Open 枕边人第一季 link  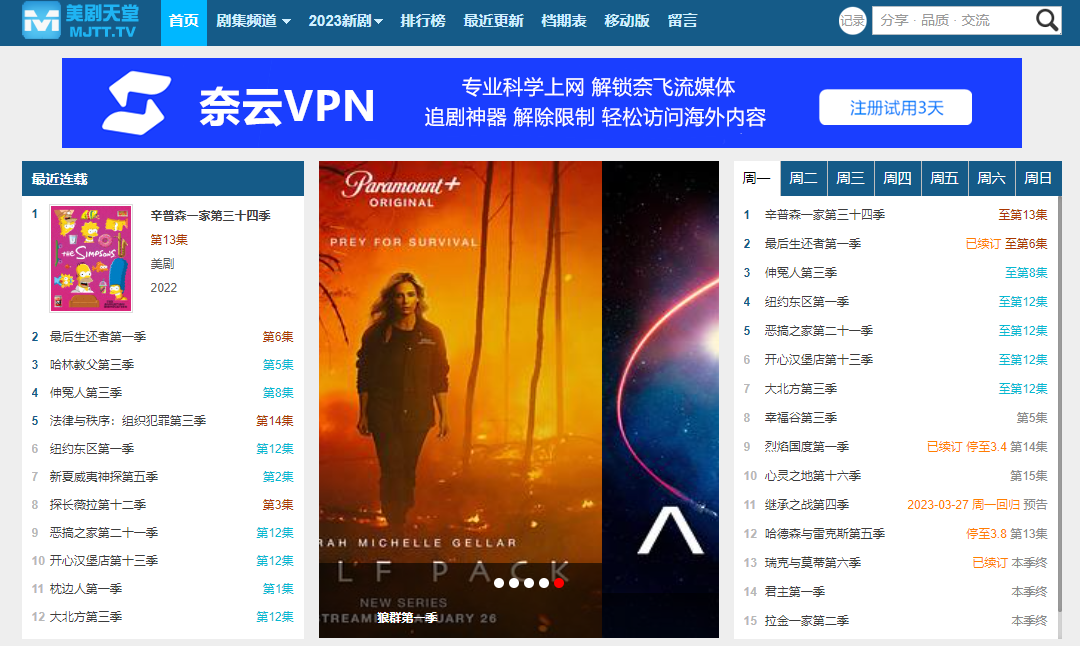coord(85,589)
